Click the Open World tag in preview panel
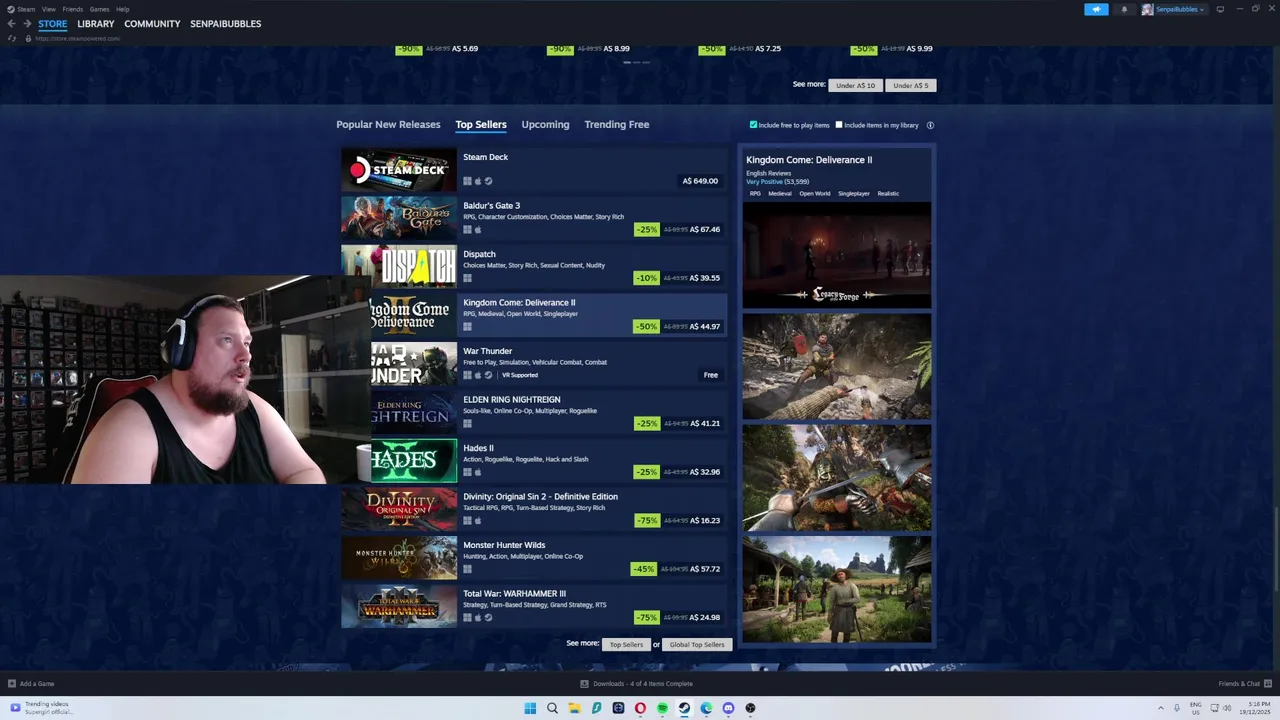 click(x=815, y=194)
